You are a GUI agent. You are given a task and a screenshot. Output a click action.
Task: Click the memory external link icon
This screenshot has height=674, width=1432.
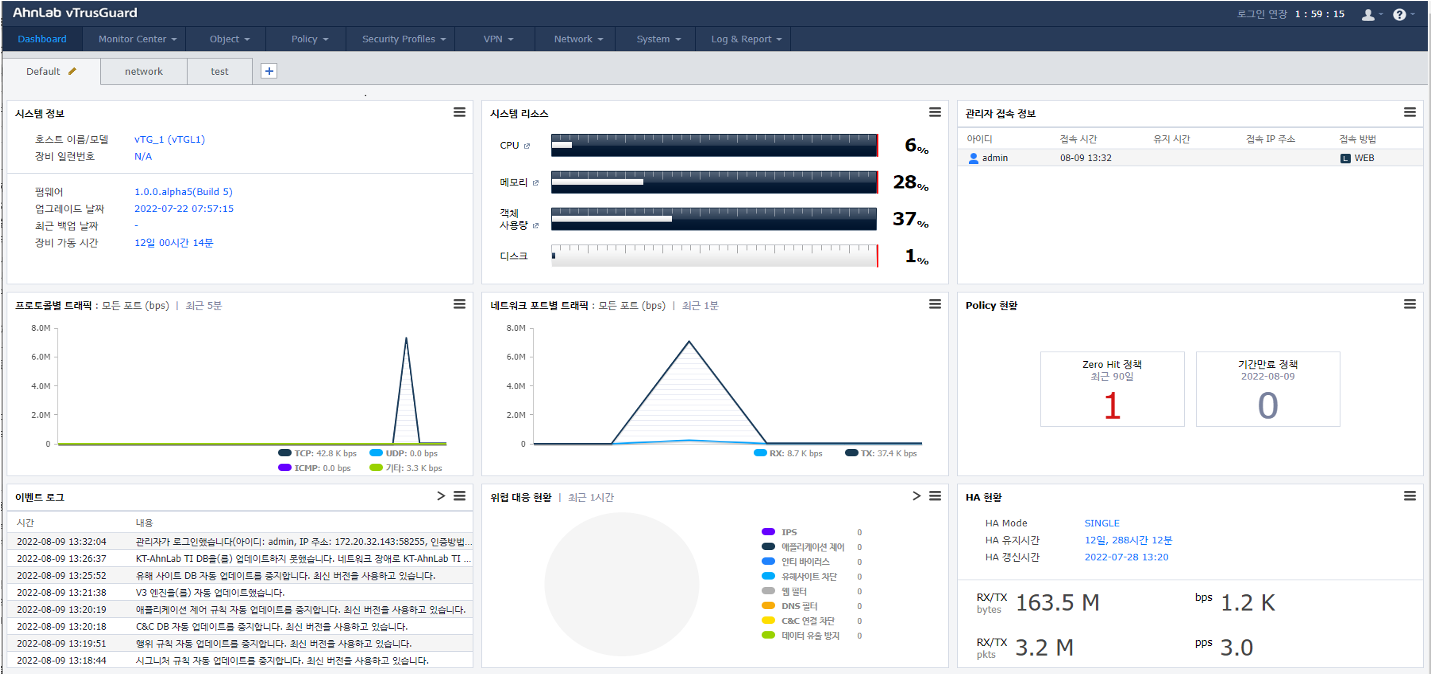535,183
